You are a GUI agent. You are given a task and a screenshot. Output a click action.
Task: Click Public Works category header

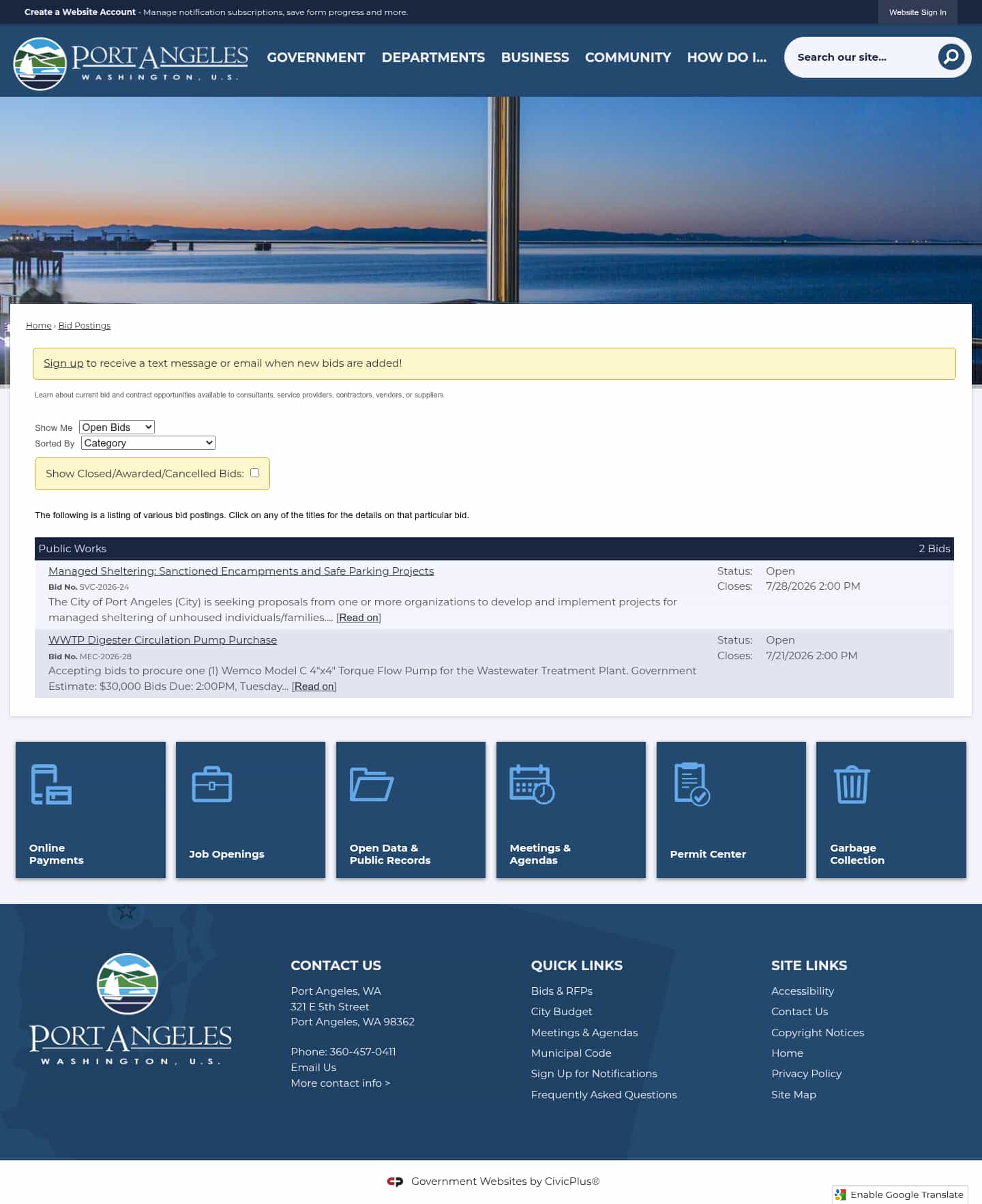(72, 549)
